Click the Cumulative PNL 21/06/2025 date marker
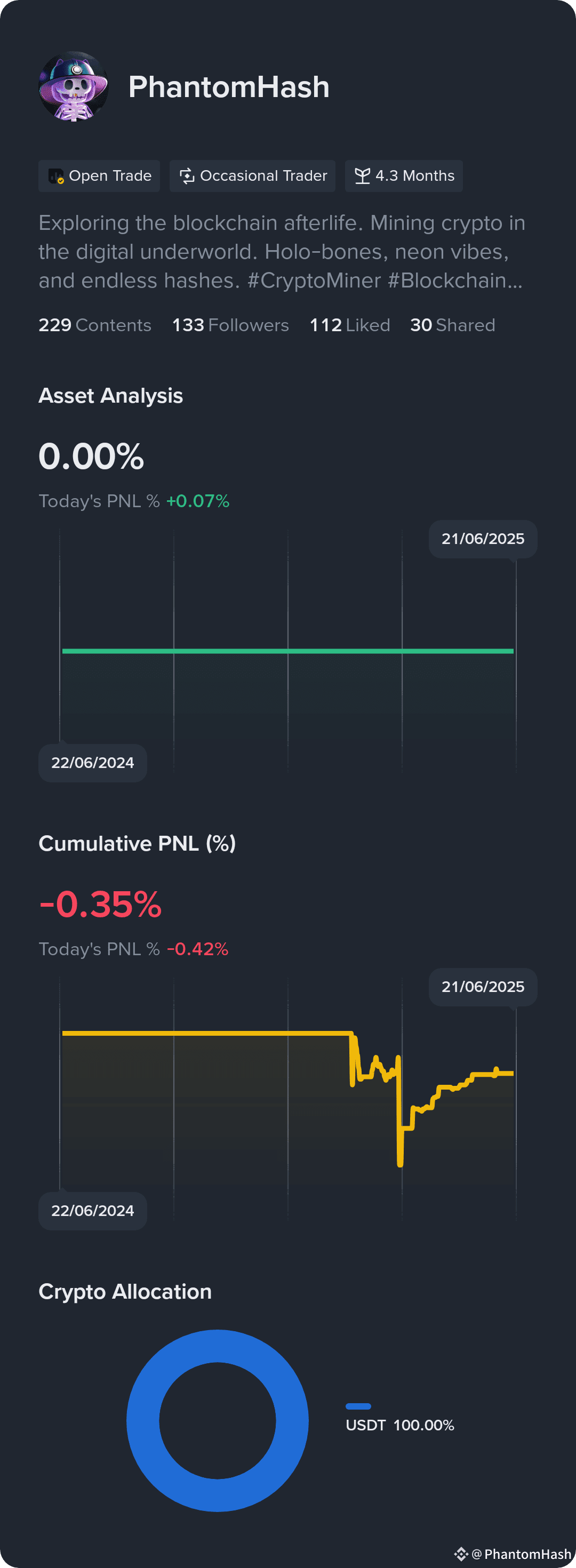The height and width of the screenshot is (1568, 576). pyautogui.click(x=483, y=987)
